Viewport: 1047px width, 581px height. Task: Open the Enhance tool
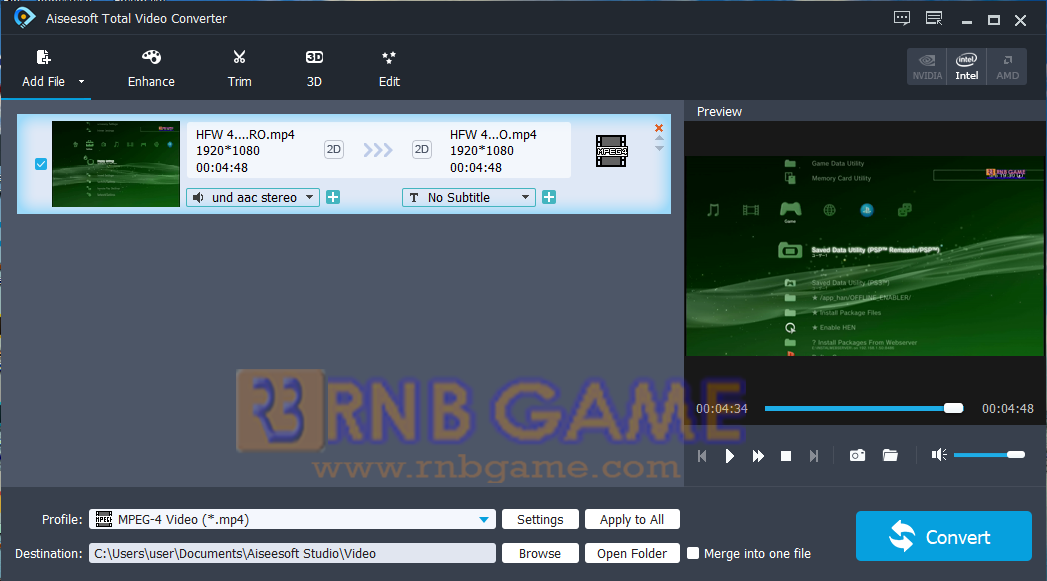coord(152,69)
